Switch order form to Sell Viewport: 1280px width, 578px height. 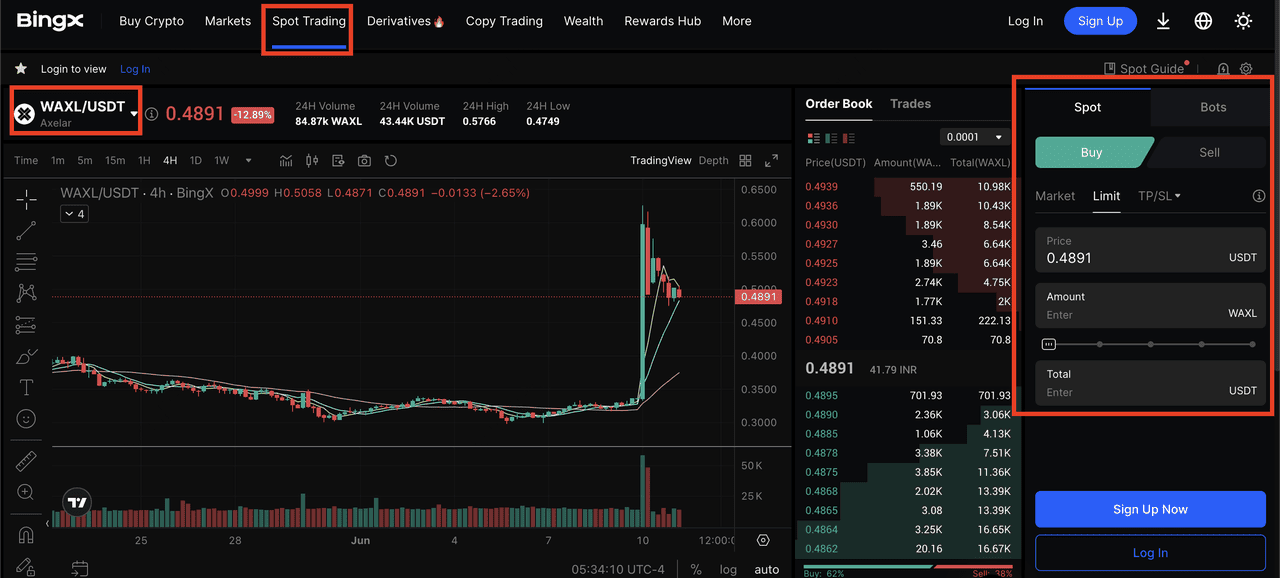[x=1209, y=152]
